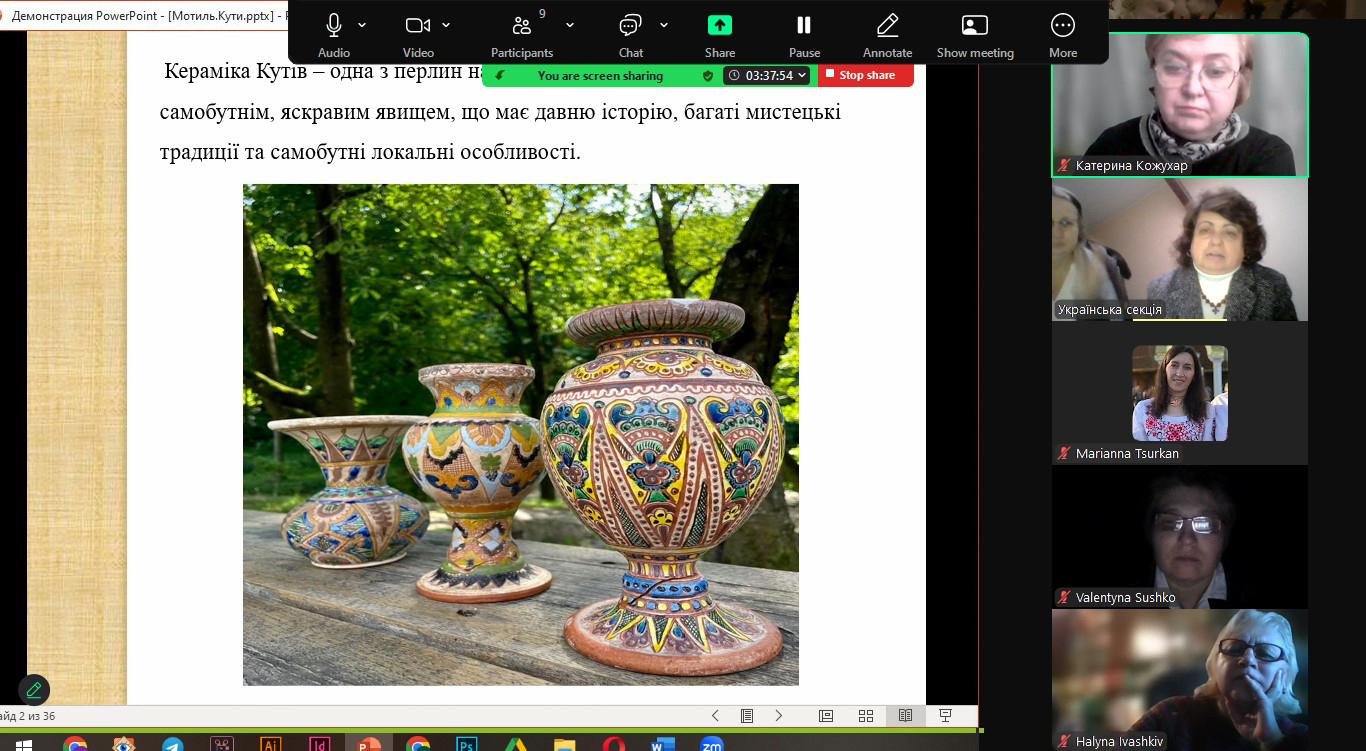Viewport: 1366px width, 751px height.
Task: Start Slide Show view icon
Action: 945,716
